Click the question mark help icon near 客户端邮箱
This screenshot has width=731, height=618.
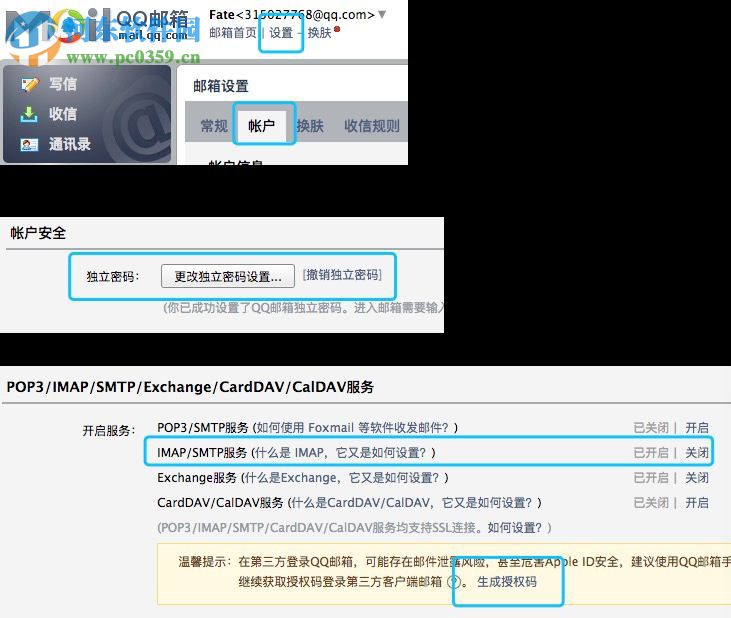454,582
